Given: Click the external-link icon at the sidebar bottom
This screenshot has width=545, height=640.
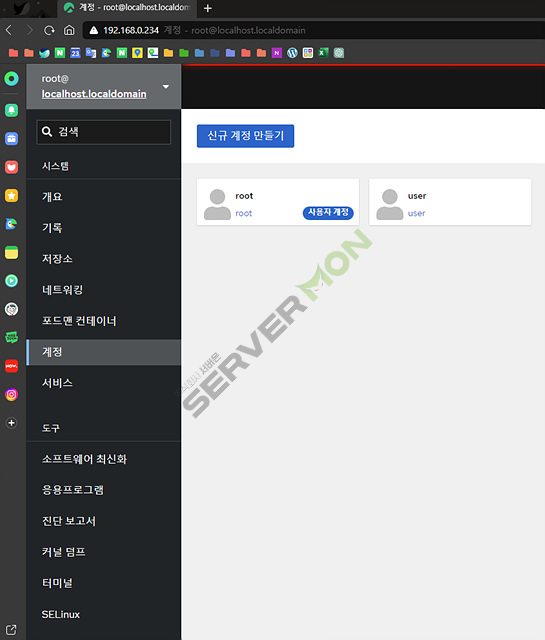Looking at the screenshot, I should 11,630.
